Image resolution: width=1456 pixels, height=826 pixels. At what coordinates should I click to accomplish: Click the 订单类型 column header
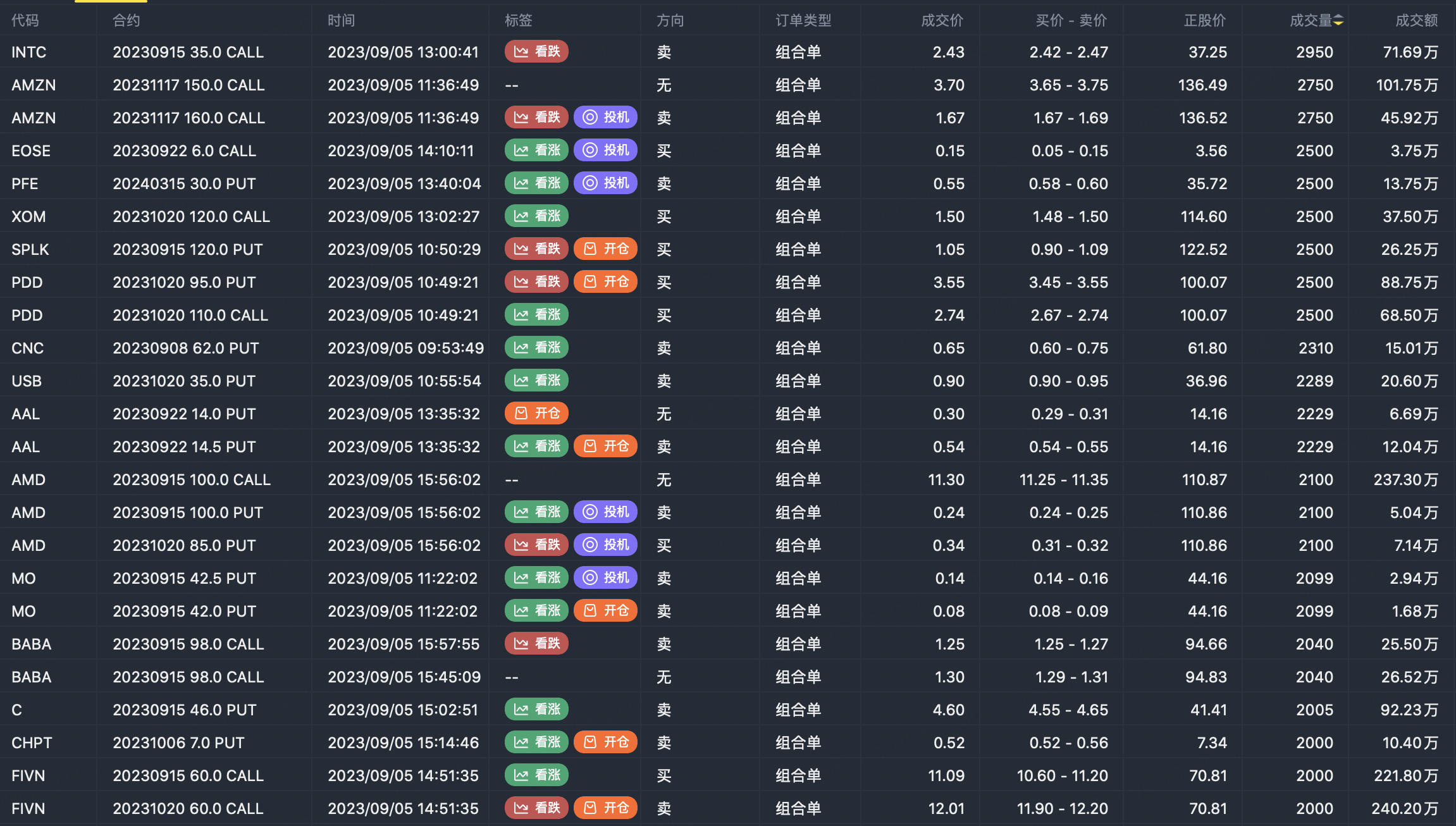803,21
